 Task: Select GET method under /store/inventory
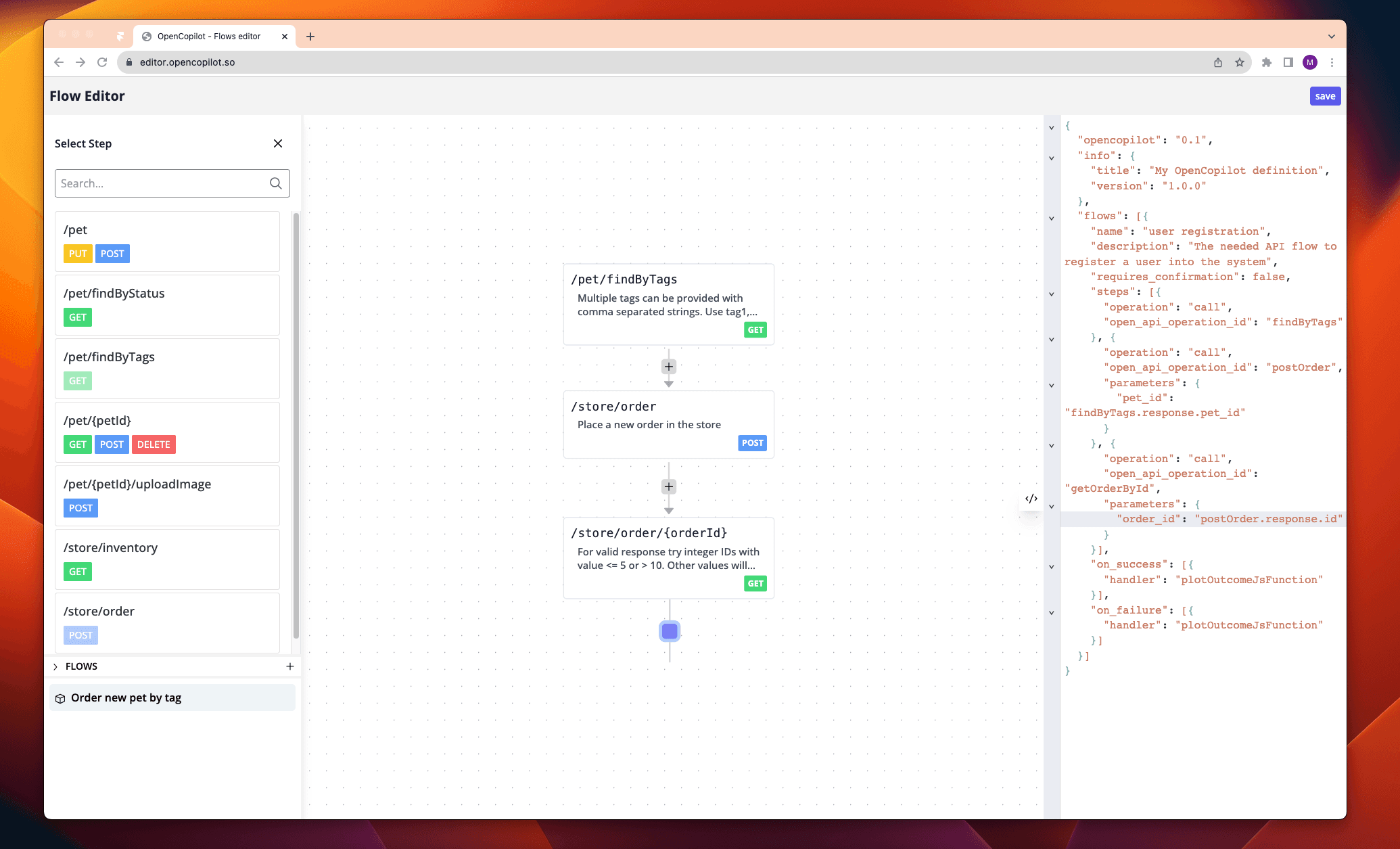pos(78,572)
